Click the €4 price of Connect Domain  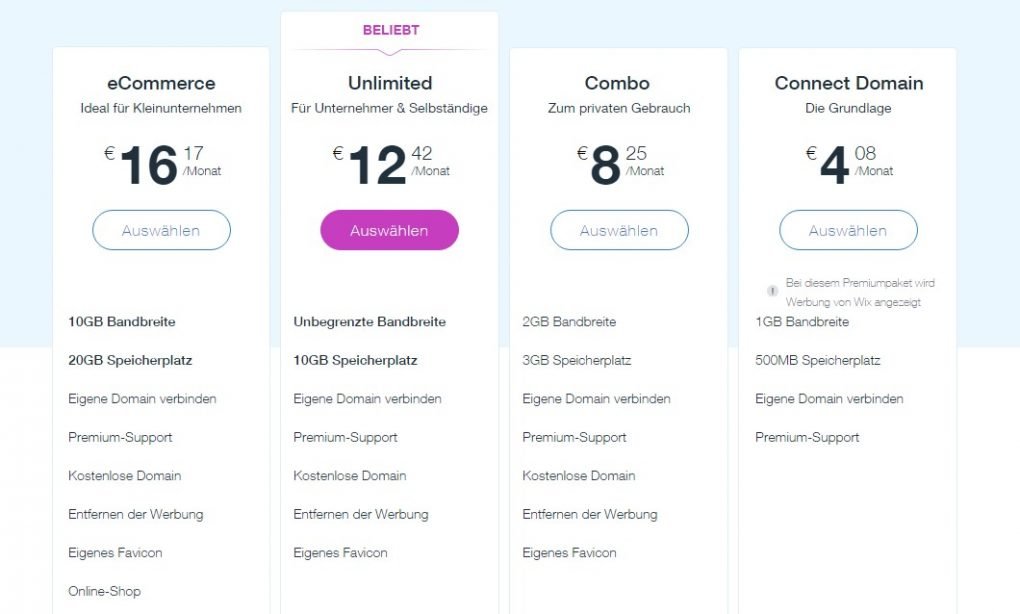coord(850,165)
